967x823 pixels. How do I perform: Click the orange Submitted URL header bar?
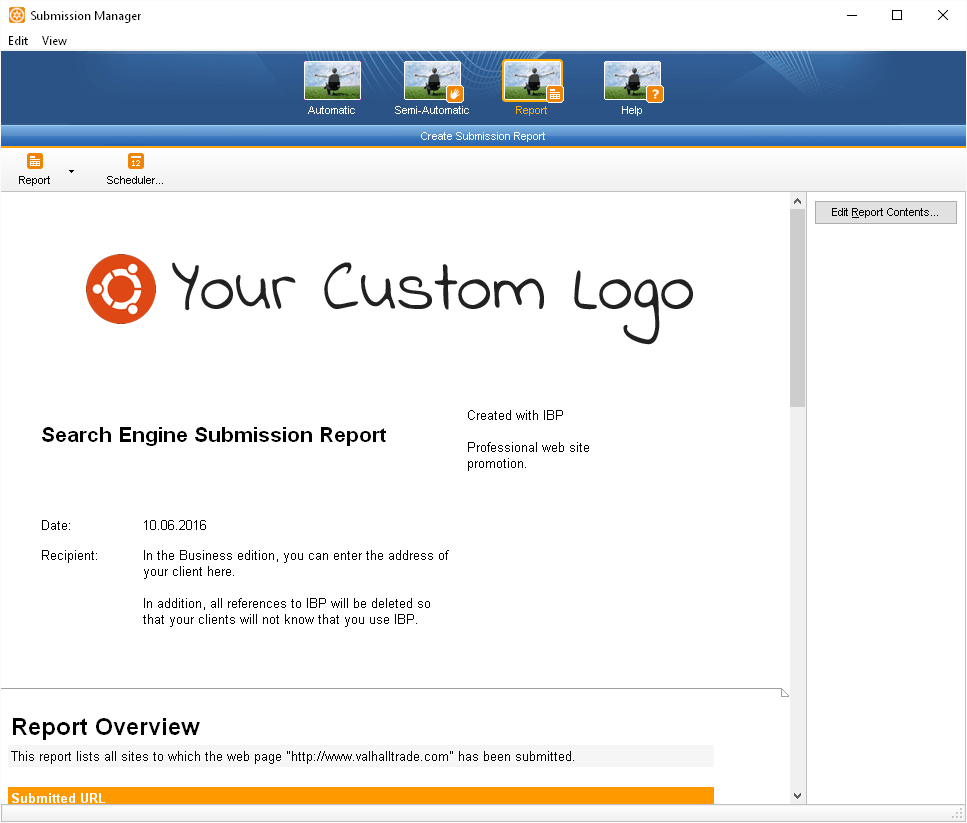(x=360, y=796)
